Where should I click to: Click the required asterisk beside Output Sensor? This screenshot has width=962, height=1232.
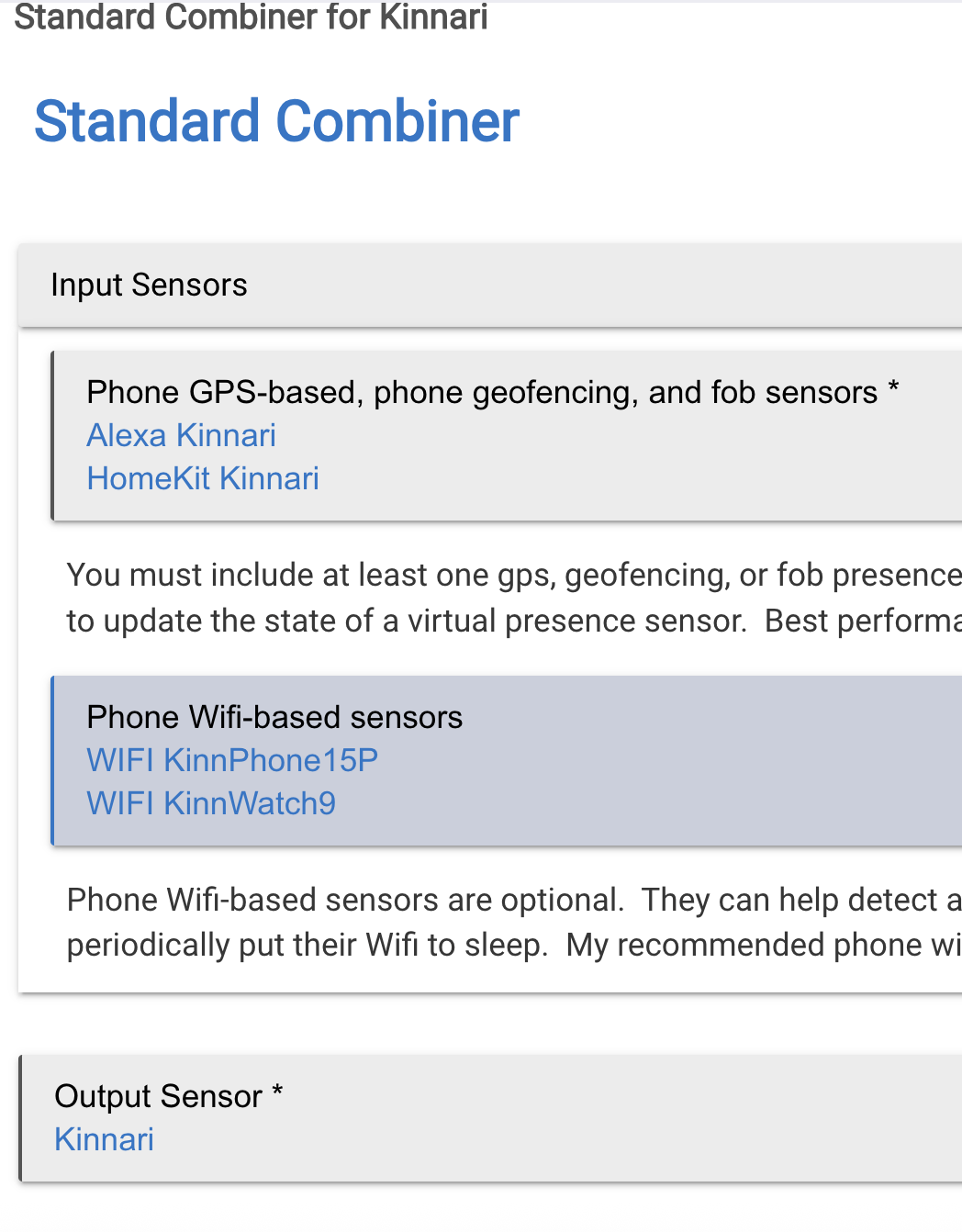[x=277, y=1092]
